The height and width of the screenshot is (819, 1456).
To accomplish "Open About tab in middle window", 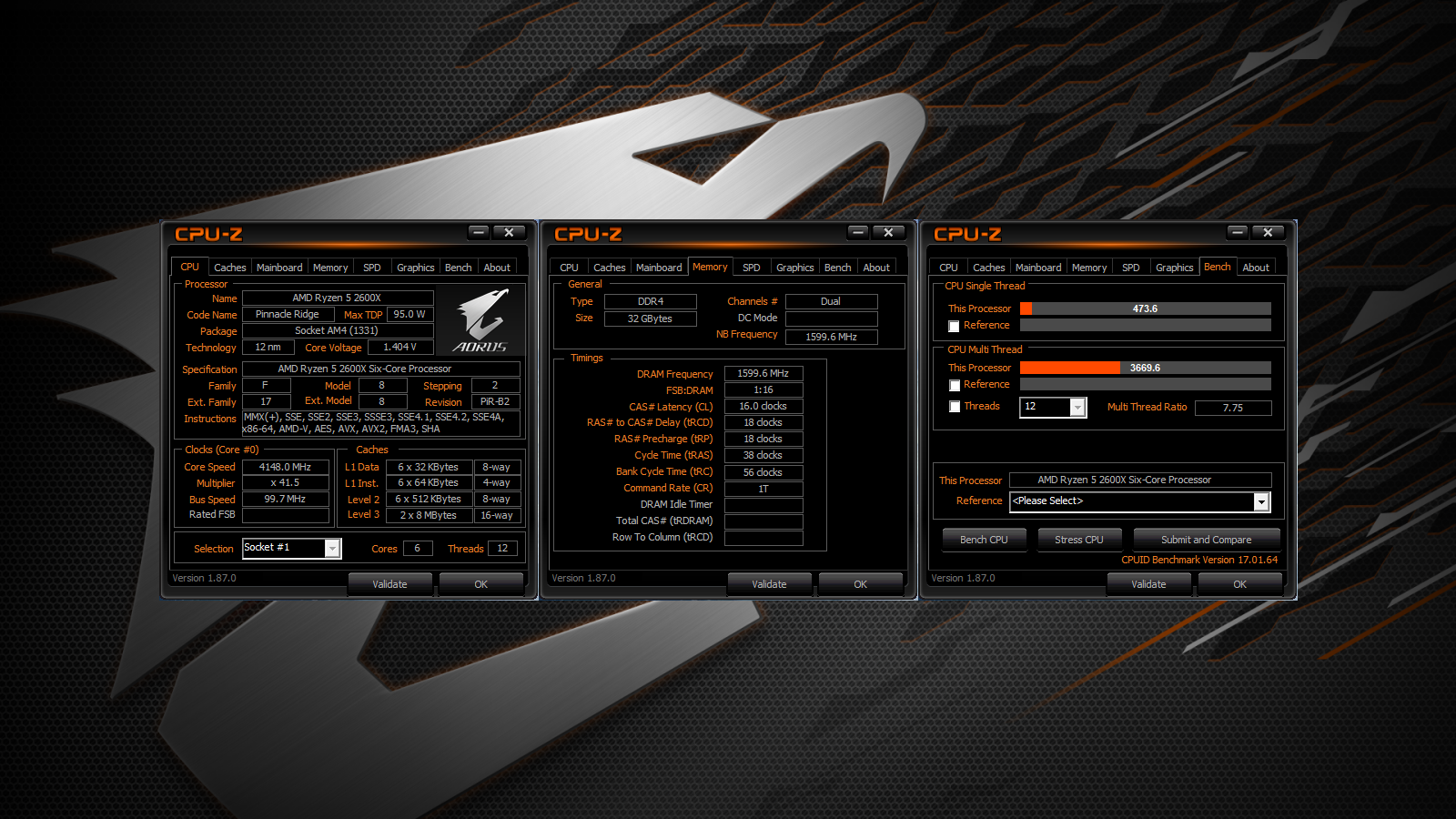I will (x=876, y=268).
